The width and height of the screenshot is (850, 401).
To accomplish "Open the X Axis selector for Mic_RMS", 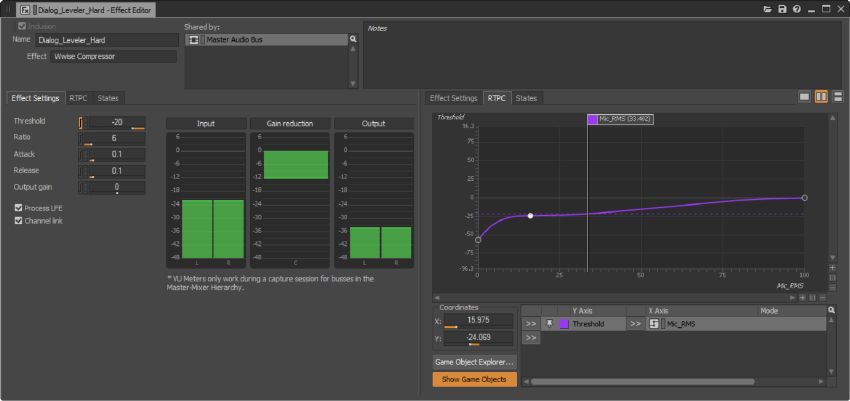I will pos(635,324).
